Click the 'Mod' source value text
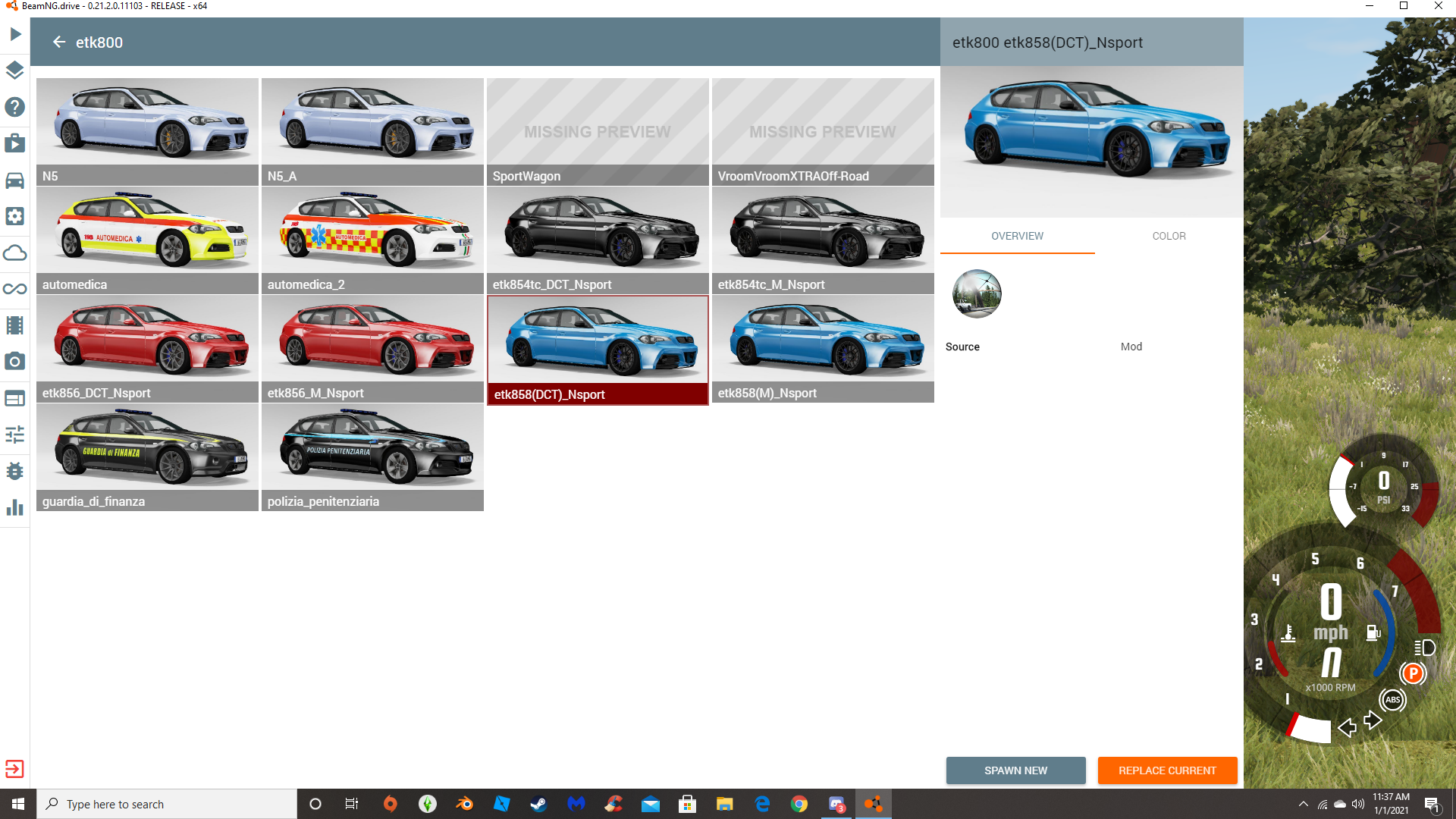 tap(1131, 347)
